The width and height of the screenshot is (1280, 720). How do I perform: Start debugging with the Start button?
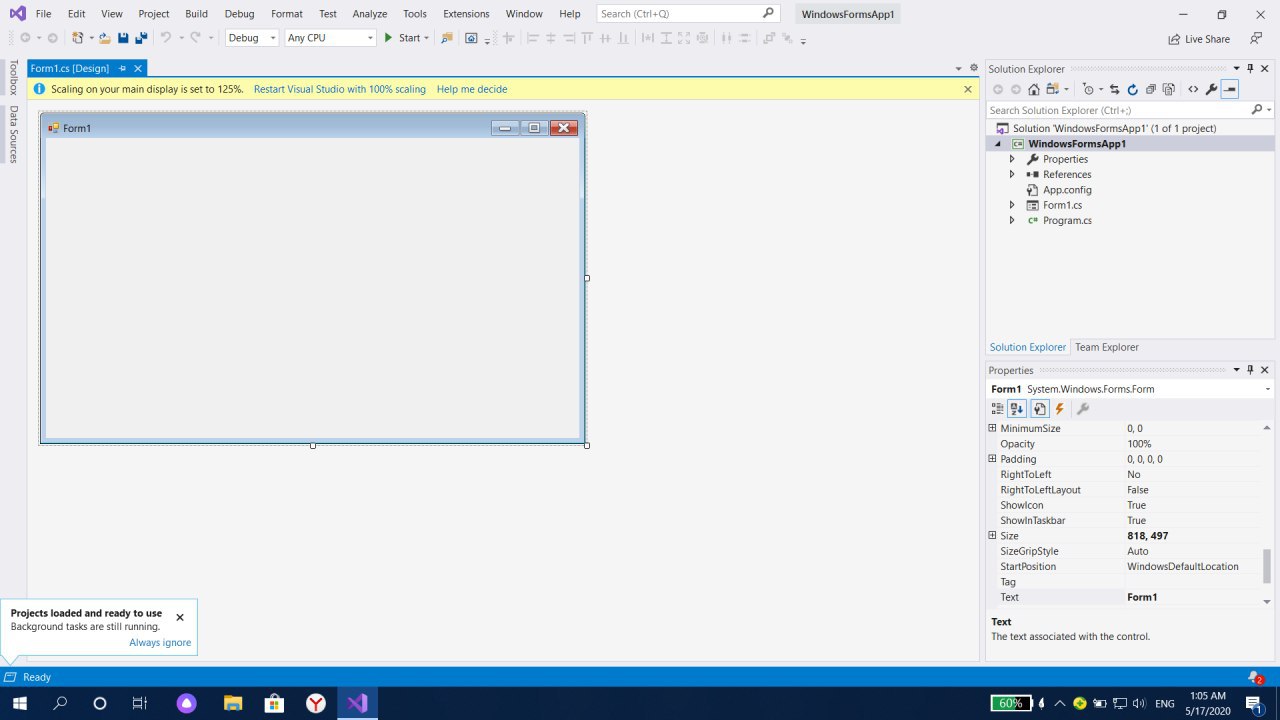click(401, 38)
